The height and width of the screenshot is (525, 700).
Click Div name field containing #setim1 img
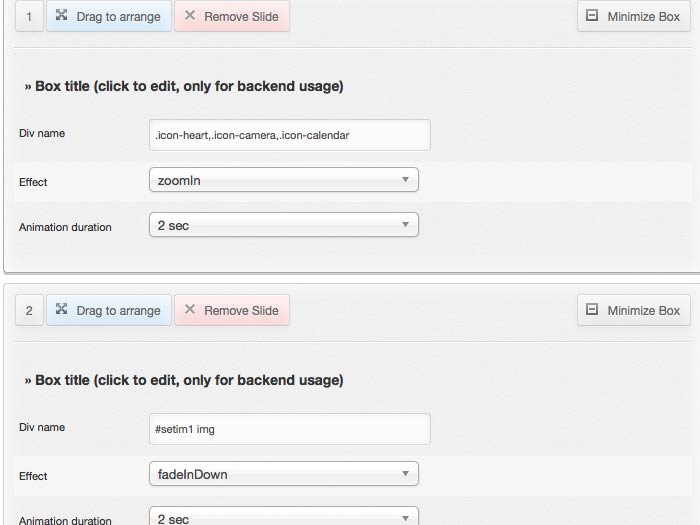(x=289, y=429)
